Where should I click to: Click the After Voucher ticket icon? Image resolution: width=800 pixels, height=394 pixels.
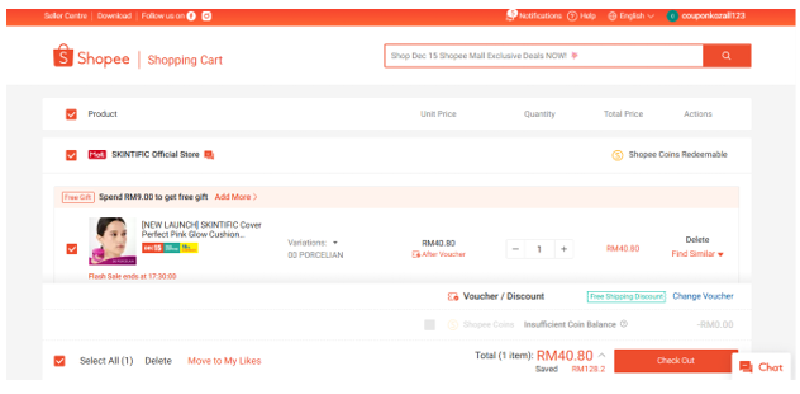click(x=416, y=254)
